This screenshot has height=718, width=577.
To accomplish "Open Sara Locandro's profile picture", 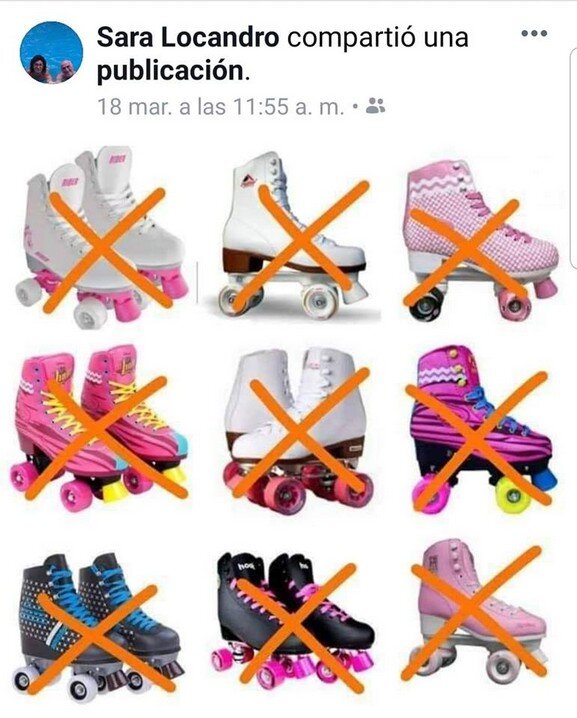I will tap(51, 52).
